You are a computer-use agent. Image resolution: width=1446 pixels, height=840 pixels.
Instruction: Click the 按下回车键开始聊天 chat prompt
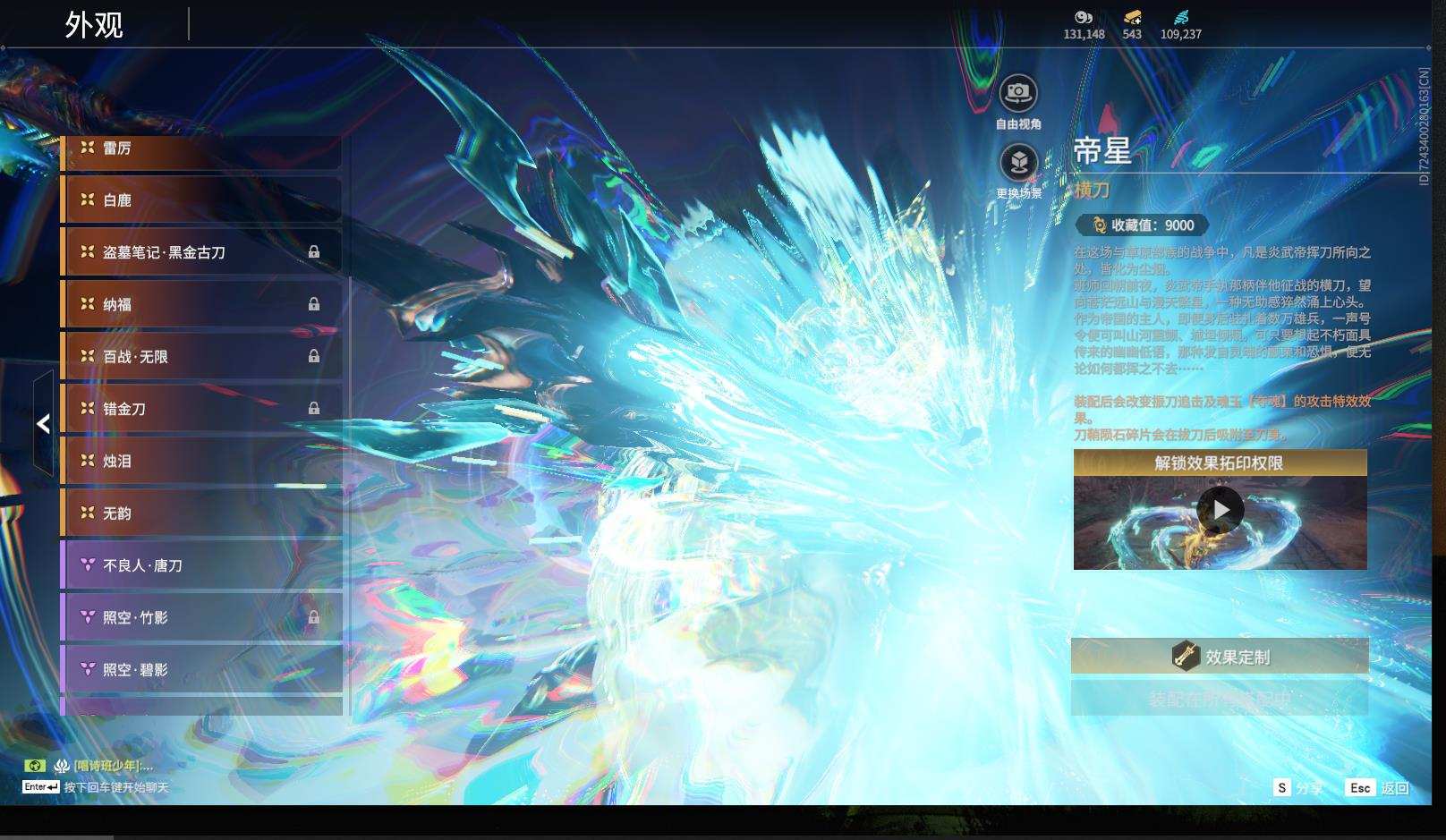pyautogui.click(x=116, y=788)
